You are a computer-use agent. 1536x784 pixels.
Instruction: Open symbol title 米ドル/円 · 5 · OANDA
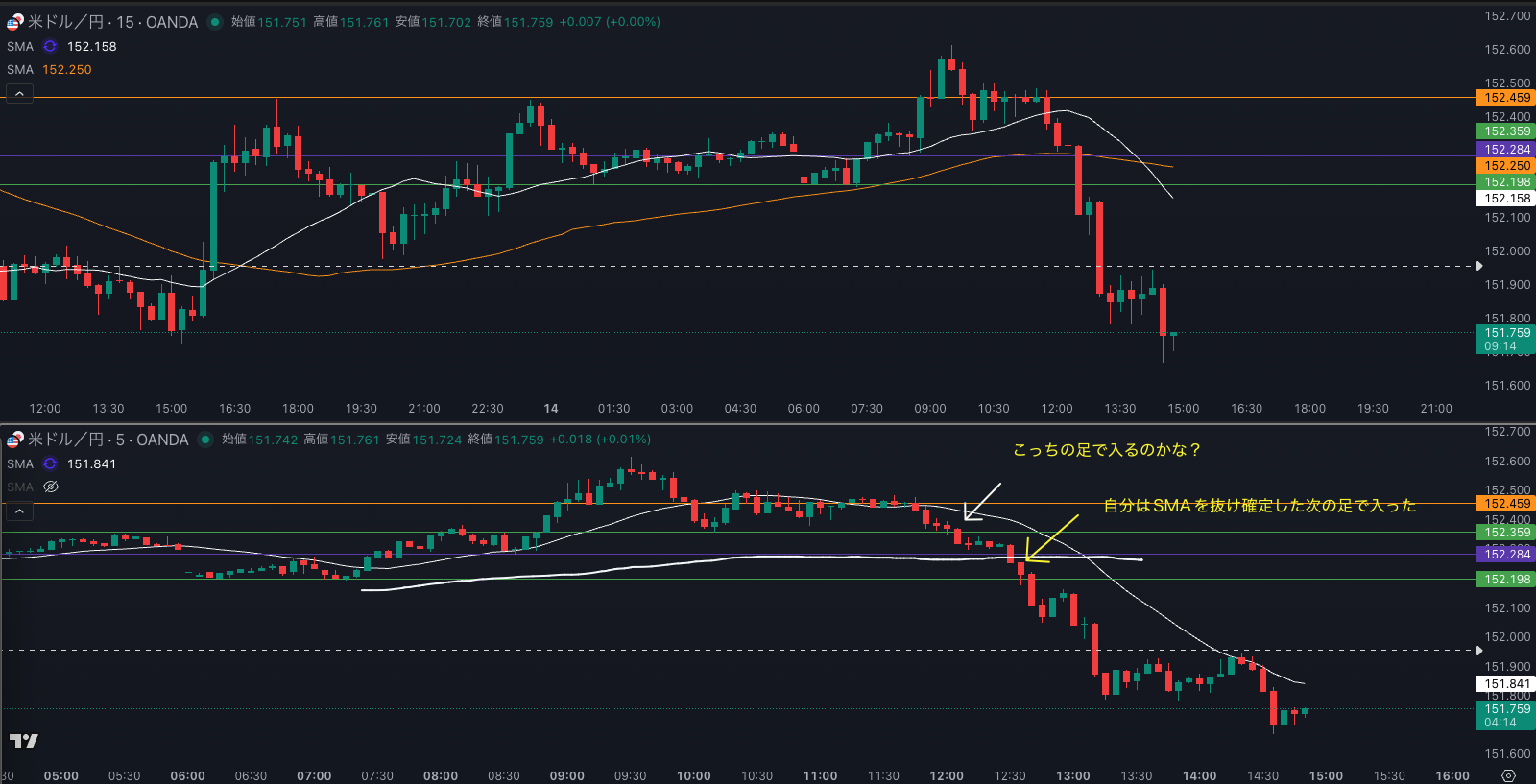point(108,440)
